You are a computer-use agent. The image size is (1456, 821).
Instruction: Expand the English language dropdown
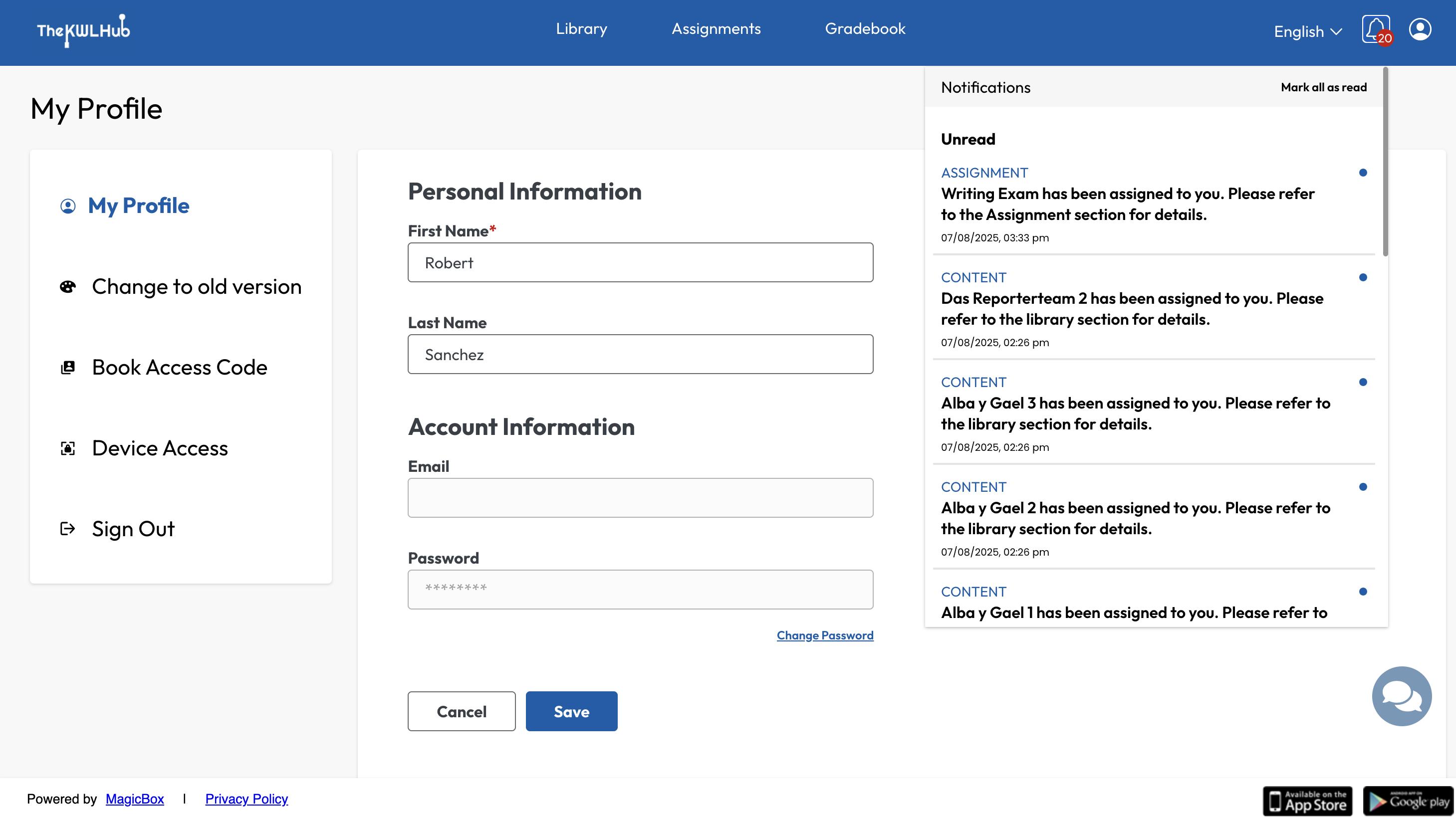[x=1307, y=31]
